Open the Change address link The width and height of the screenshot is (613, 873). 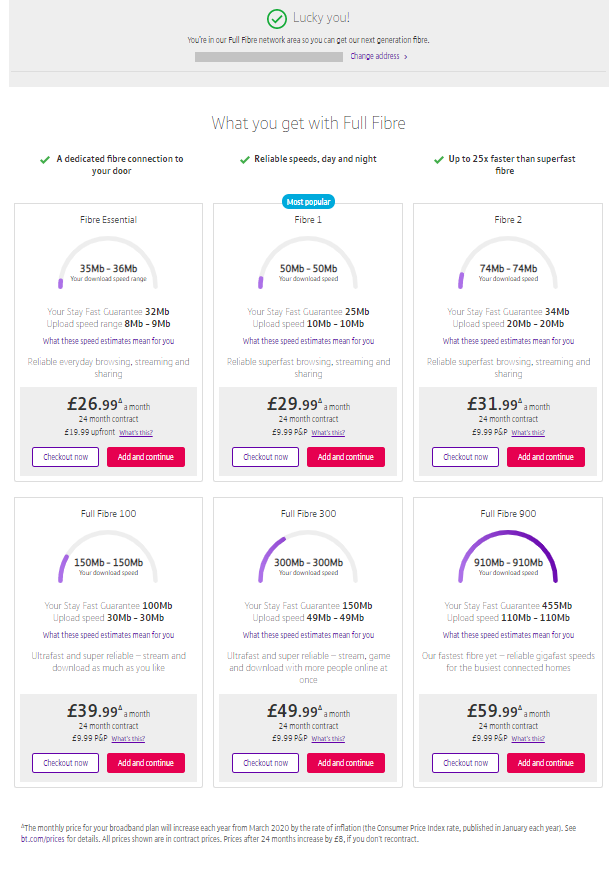click(x=378, y=57)
